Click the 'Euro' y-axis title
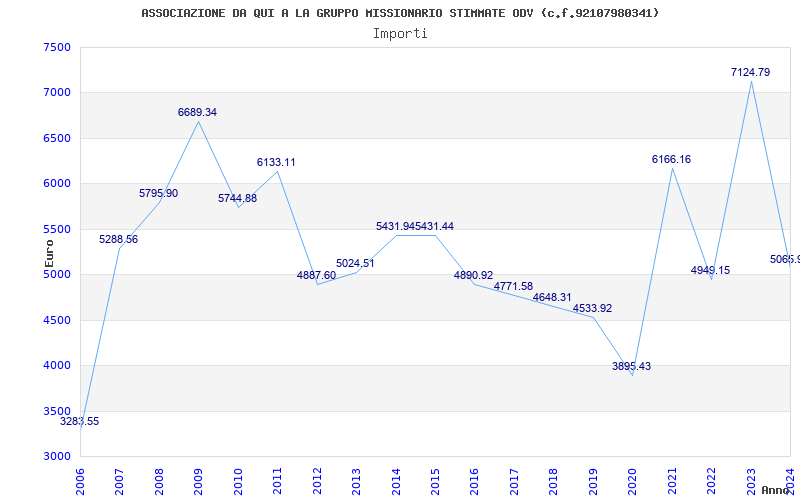Image resolution: width=800 pixels, height=500 pixels. 49,253
